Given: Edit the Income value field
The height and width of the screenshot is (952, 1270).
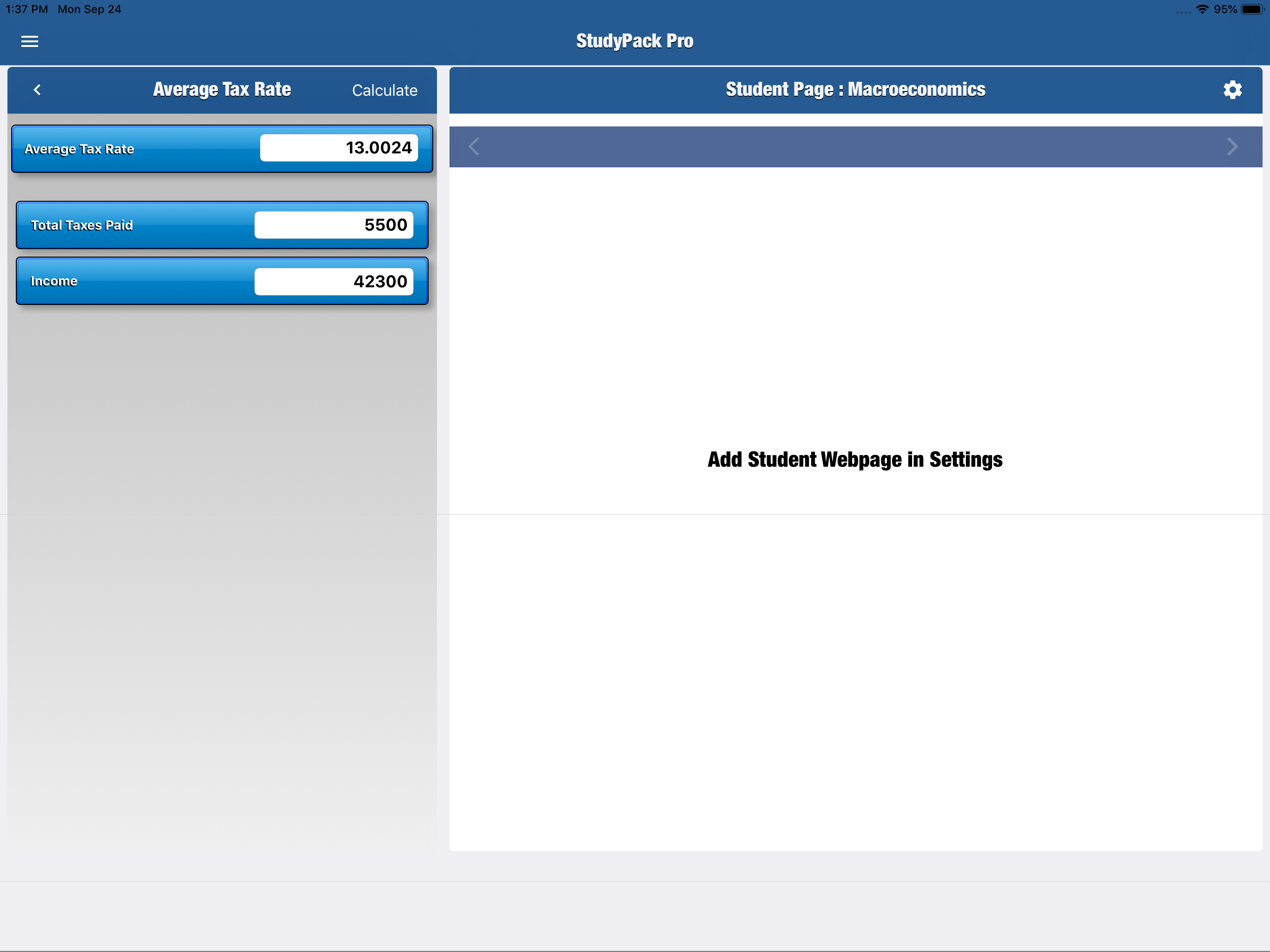Looking at the screenshot, I should click(334, 281).
